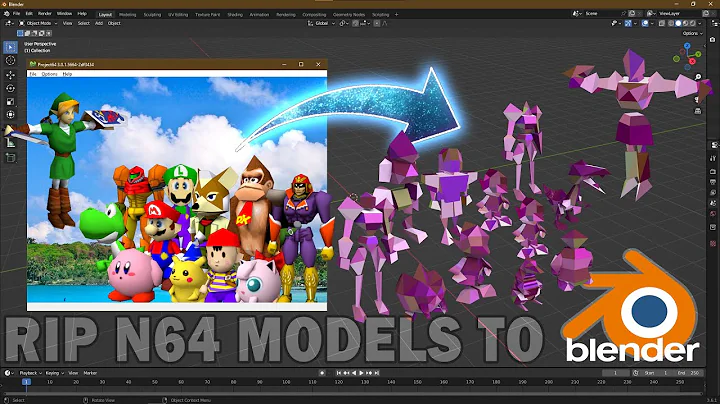Click the Blender logo menu icon
Viewport: 720px width, 404px height.
6,14
